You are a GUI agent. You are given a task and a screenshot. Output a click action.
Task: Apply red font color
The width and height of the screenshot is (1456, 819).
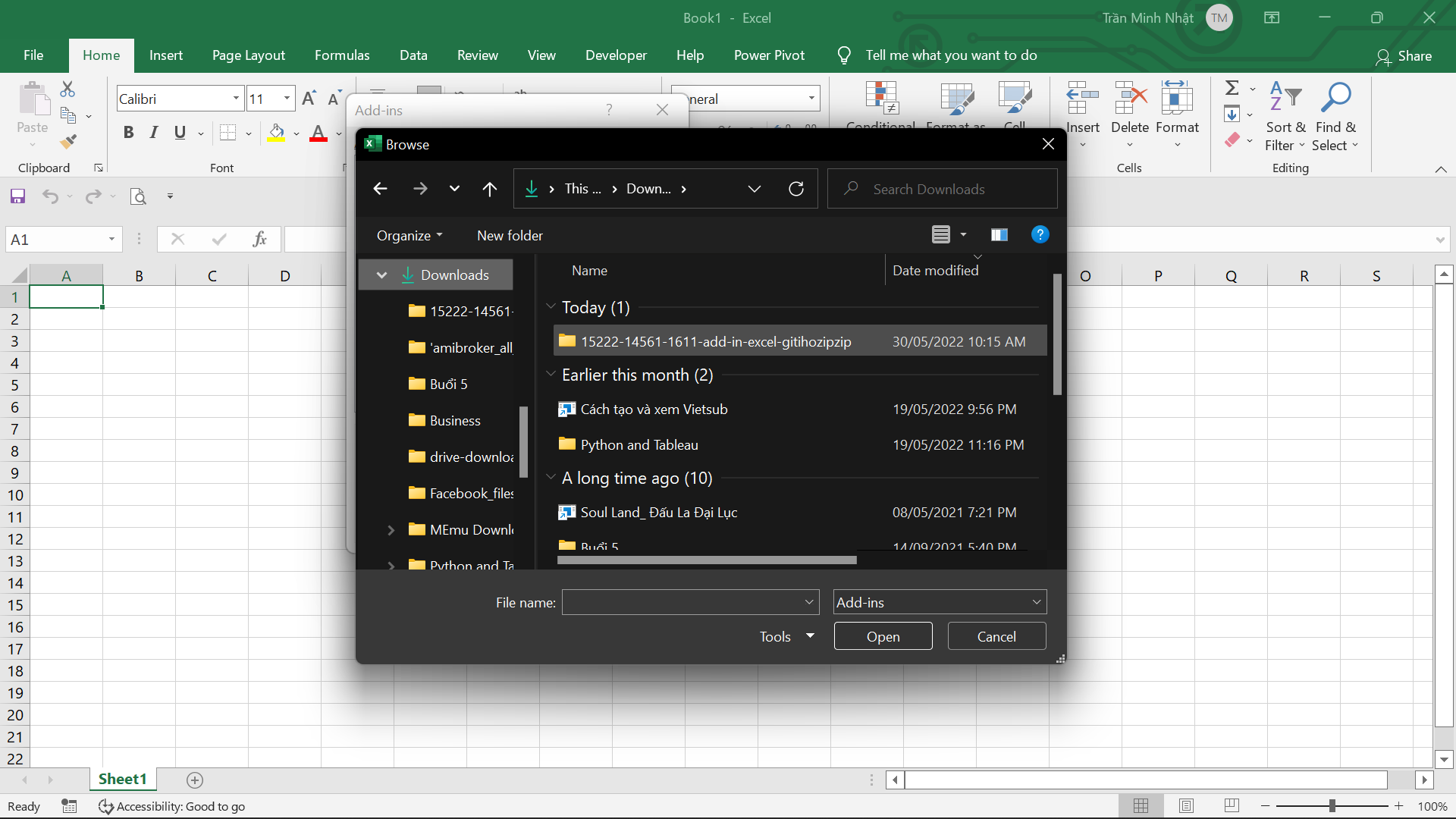click(318, 133)
